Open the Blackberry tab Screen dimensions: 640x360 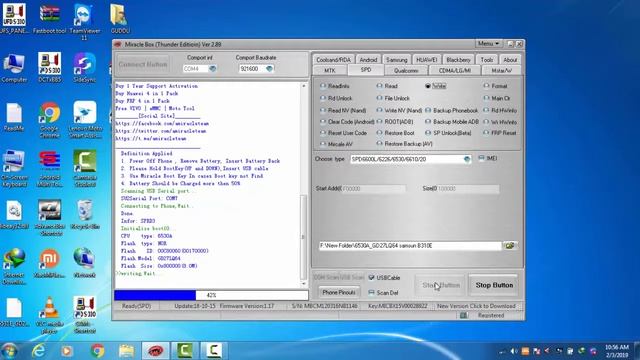click(x=458, y=60)
